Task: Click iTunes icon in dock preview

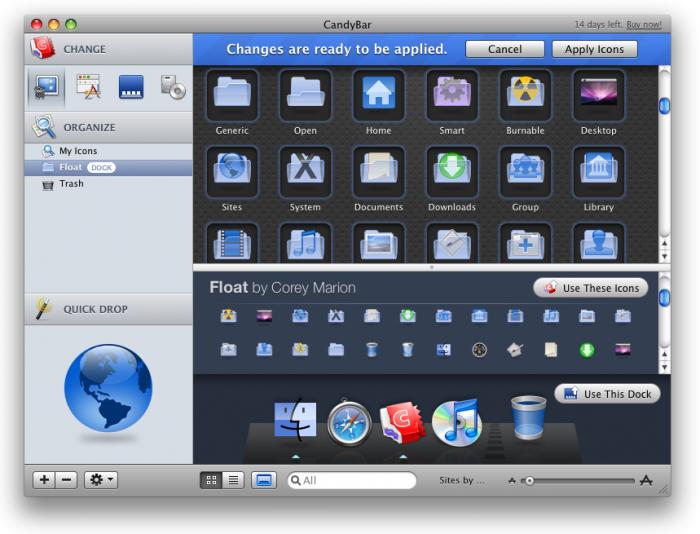Action: coord(457,422)
